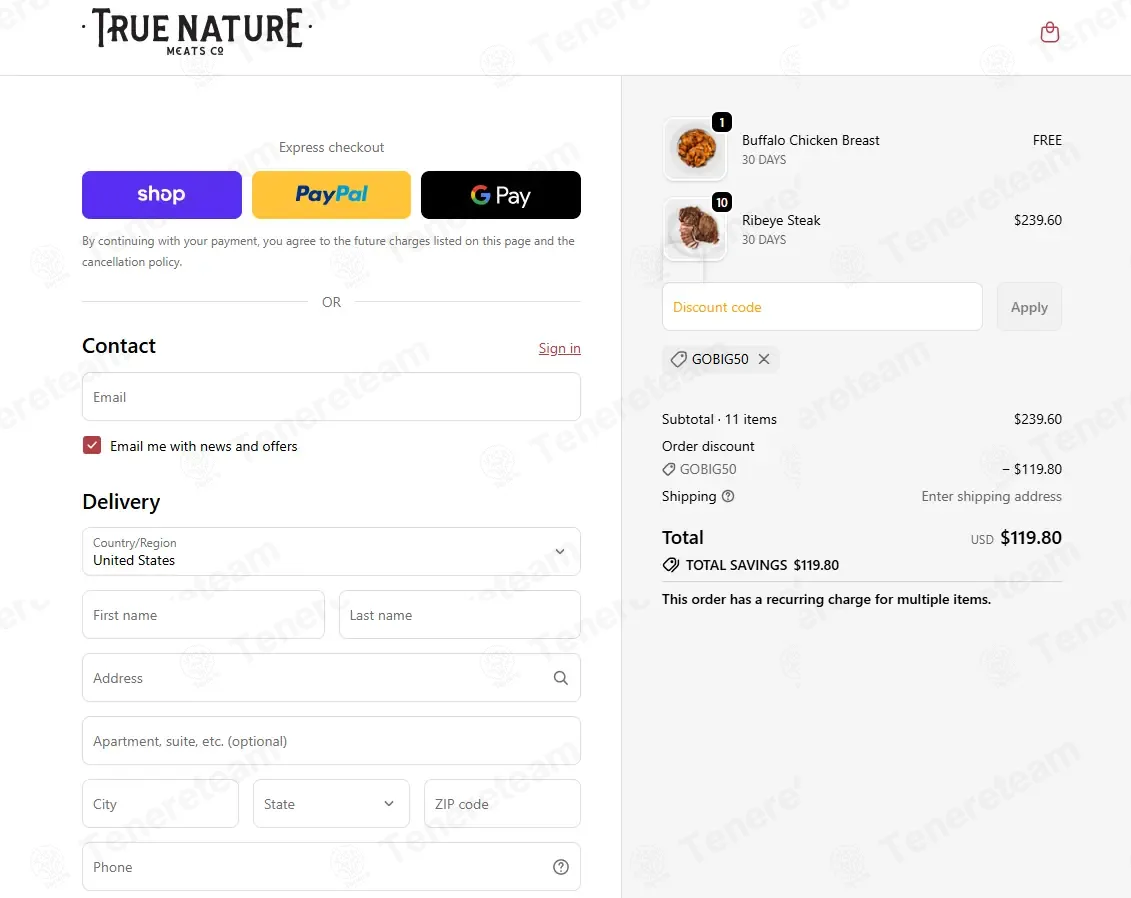Click the Subtotal 11 items label
The image size is (1131, 898).
pos(719,419)
